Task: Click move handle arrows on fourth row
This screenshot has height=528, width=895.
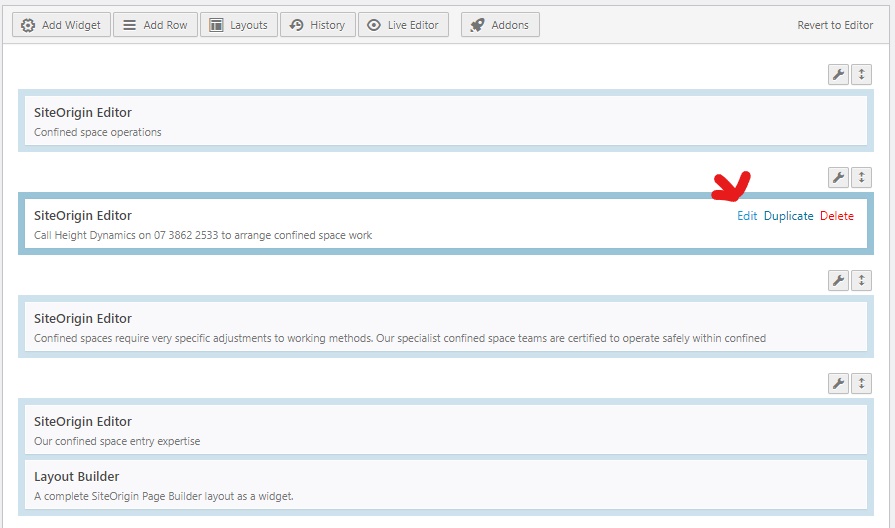Action: [862, 383]
